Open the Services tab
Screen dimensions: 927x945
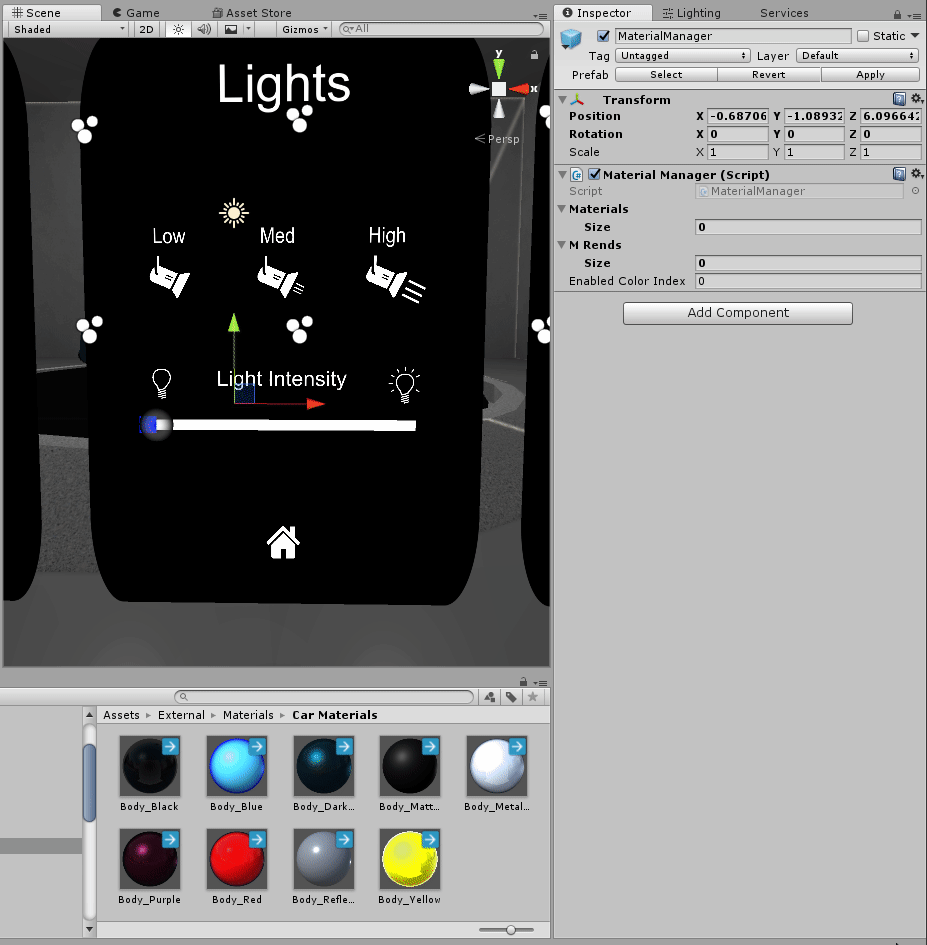(784, 13)
